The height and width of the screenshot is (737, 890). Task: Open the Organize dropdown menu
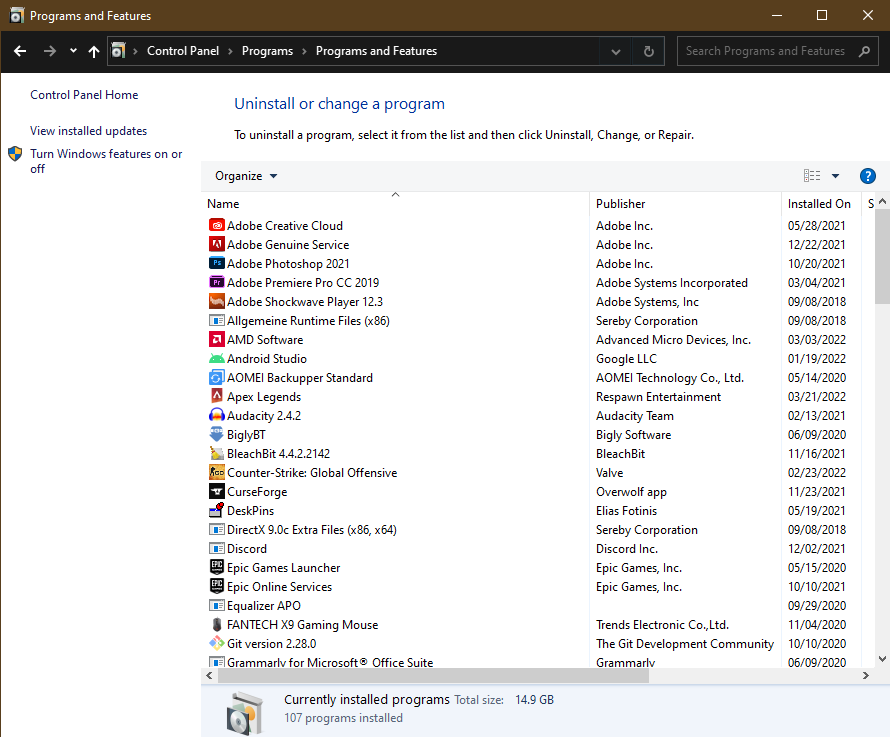tap(246, 176)
